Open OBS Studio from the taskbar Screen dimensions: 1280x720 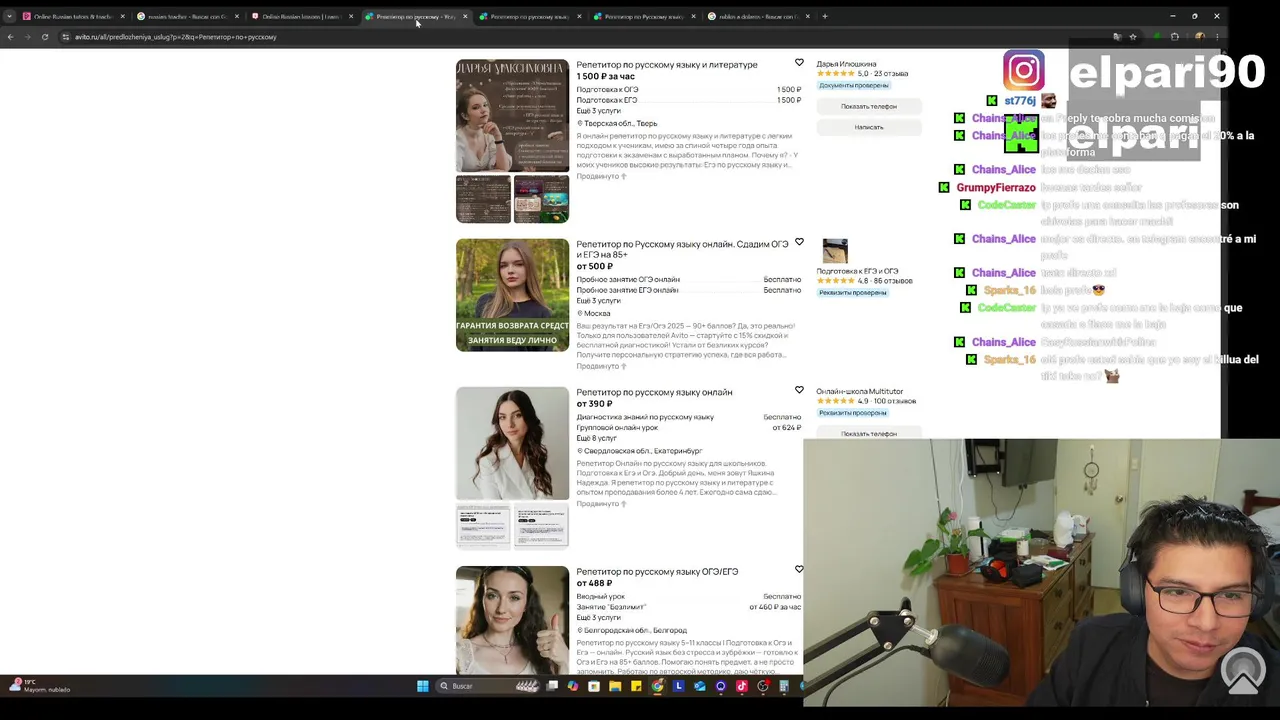click(763, 686)
